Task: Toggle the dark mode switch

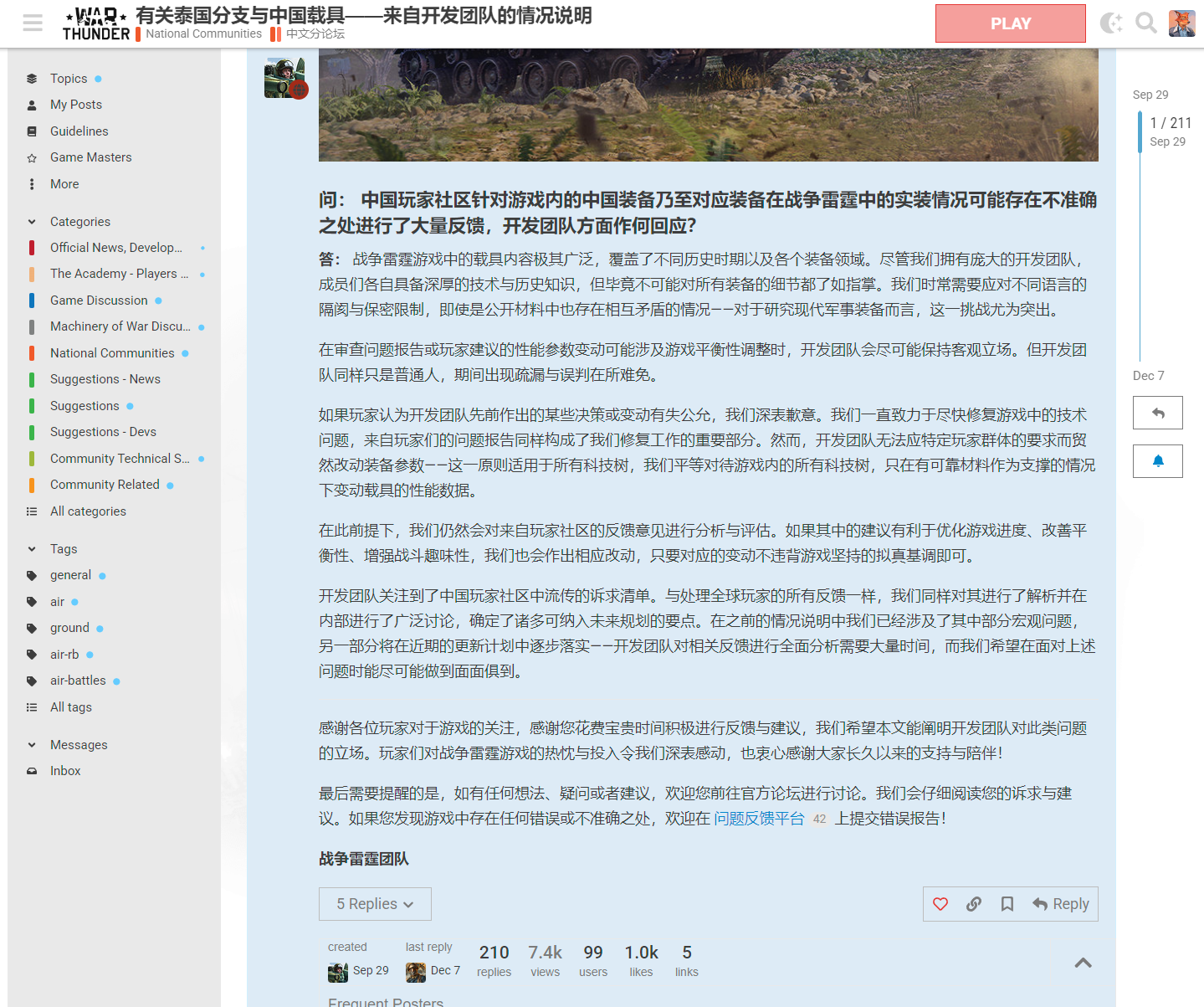Action: 1110,23
